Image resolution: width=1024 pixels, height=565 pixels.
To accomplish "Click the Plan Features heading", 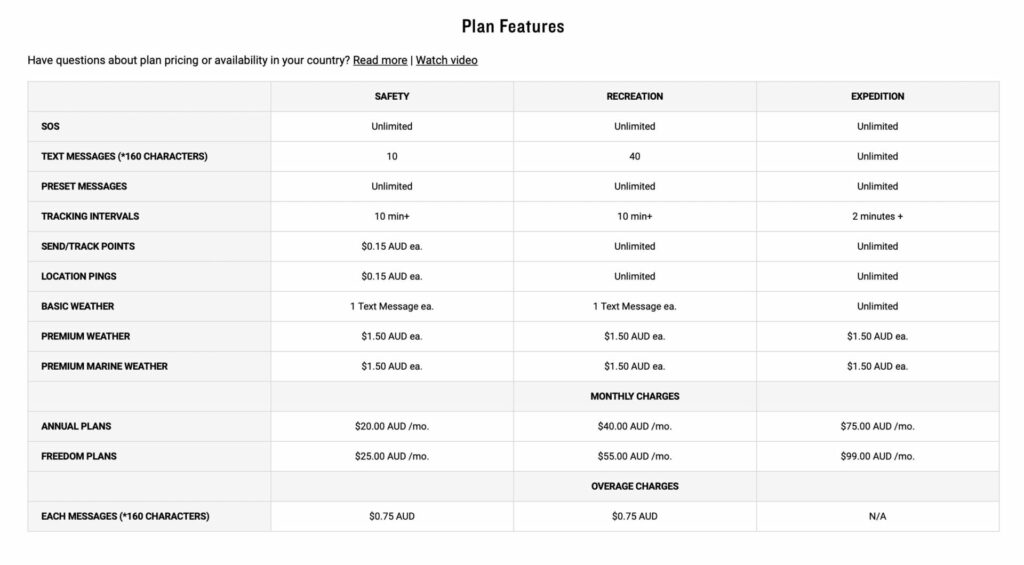I will 512,27.
